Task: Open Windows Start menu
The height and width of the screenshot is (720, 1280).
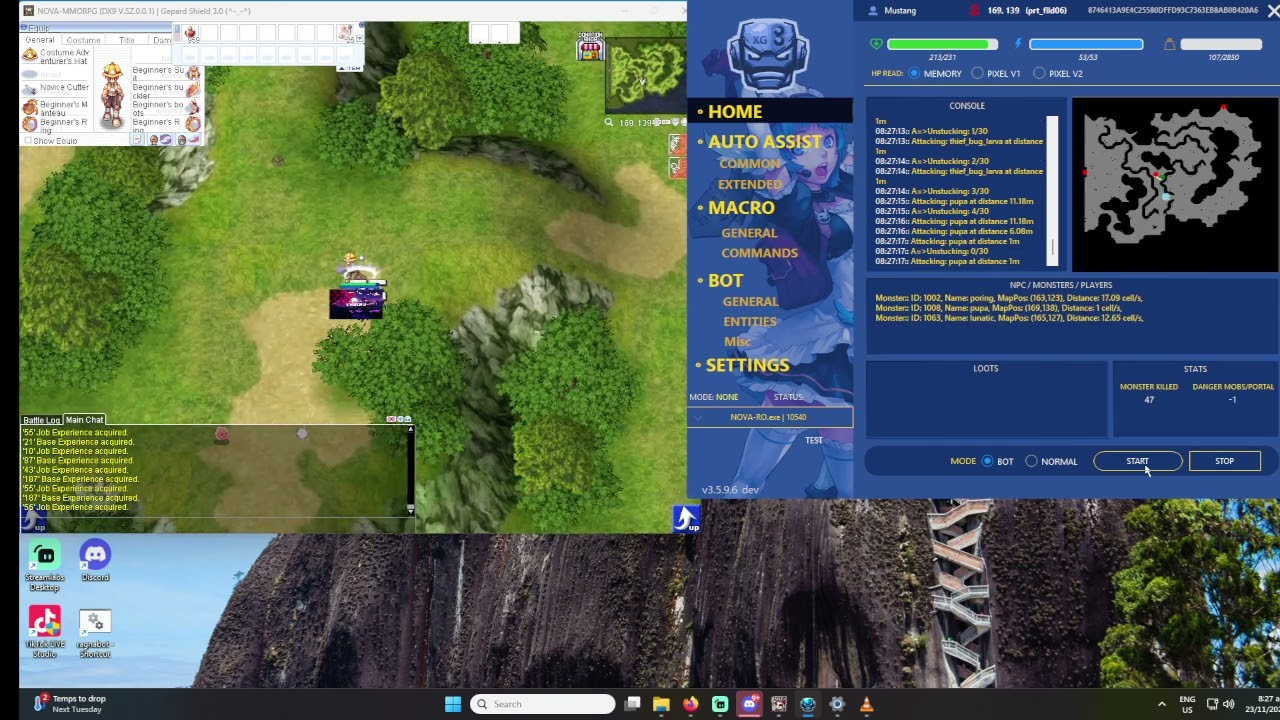Action: [453, 704]
